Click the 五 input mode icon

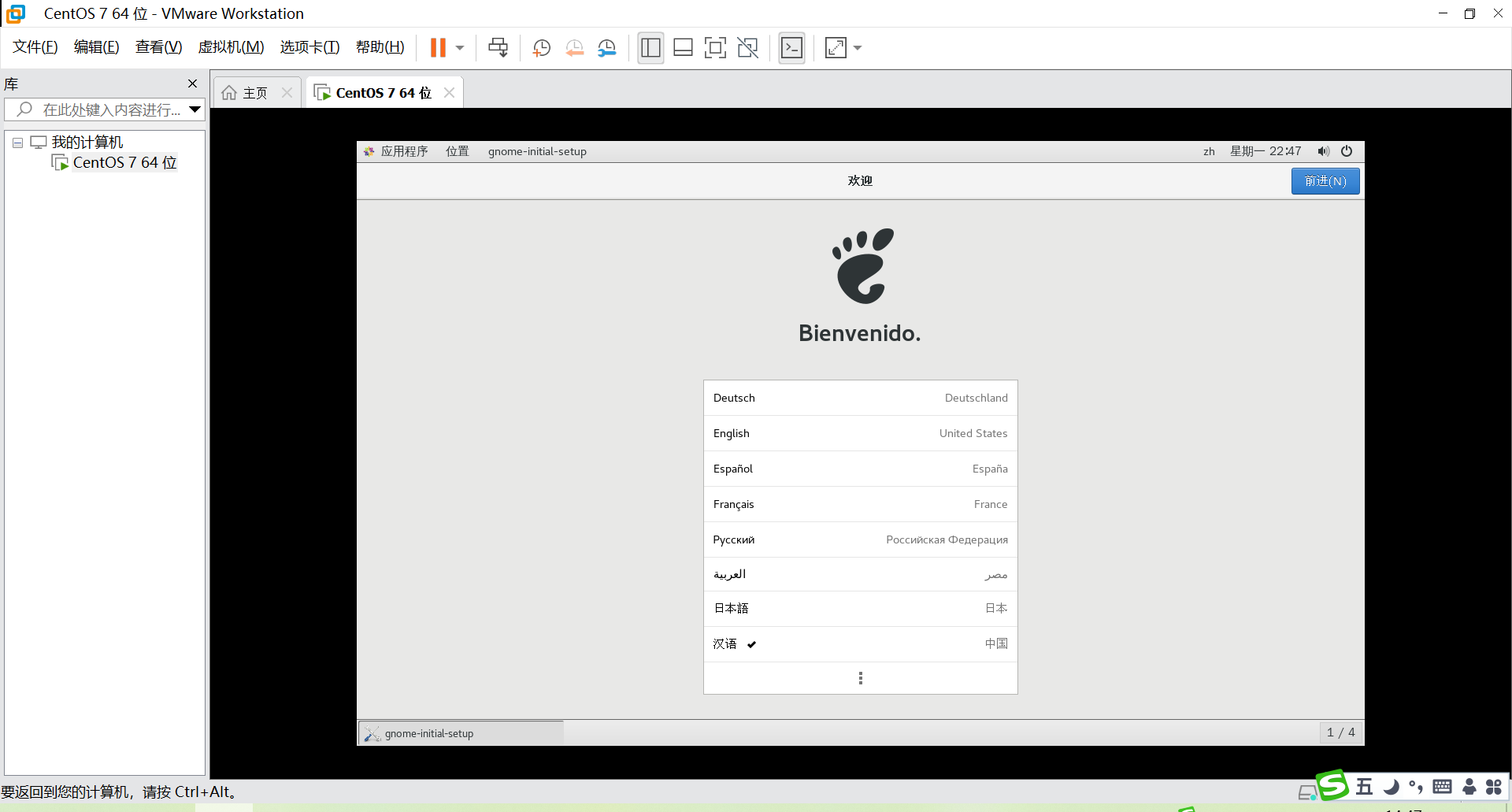[1365, 787]
